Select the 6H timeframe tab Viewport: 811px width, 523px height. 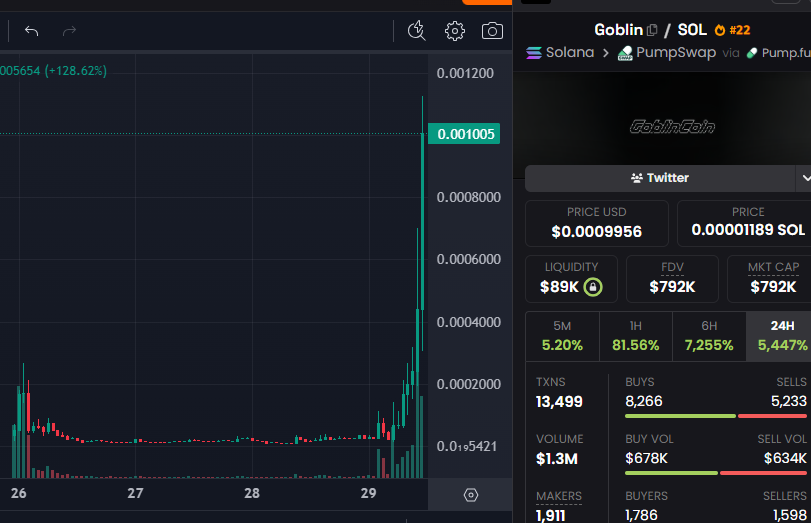point(709,336)
